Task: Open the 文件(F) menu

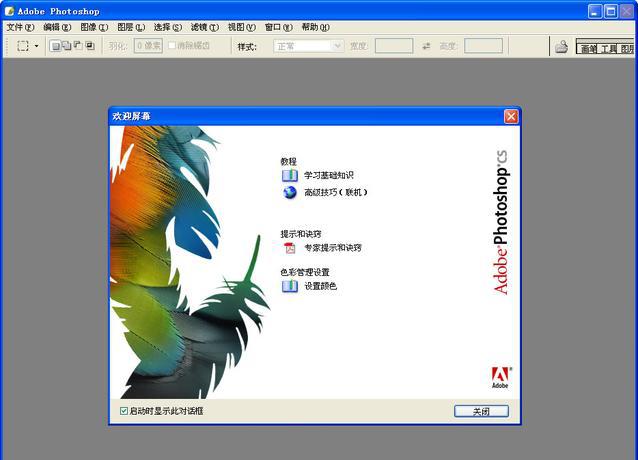Action: point(20,27)
